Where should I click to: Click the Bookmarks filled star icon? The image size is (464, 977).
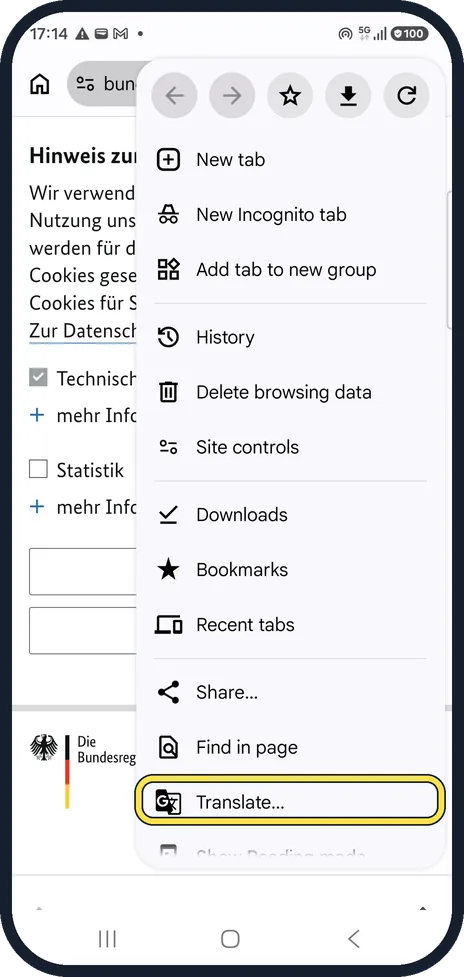pyautogui.click(x=168, y=570)
